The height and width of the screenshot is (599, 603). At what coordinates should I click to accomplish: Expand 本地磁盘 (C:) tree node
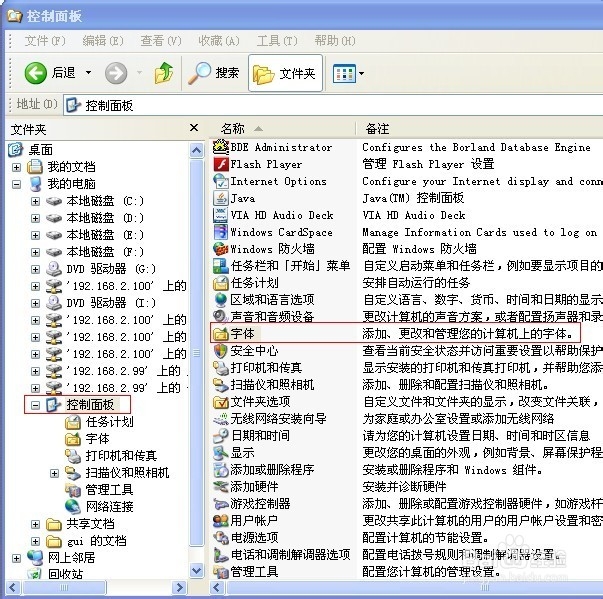[35, 201]
